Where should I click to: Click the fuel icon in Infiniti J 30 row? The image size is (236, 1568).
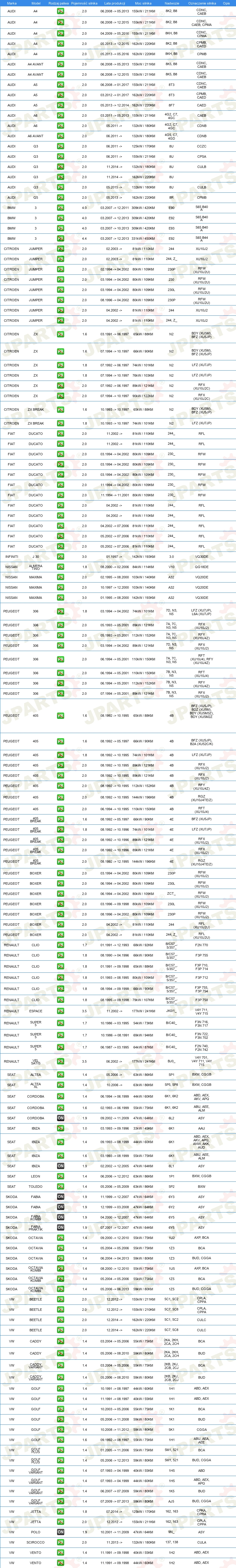pos(60,556)
